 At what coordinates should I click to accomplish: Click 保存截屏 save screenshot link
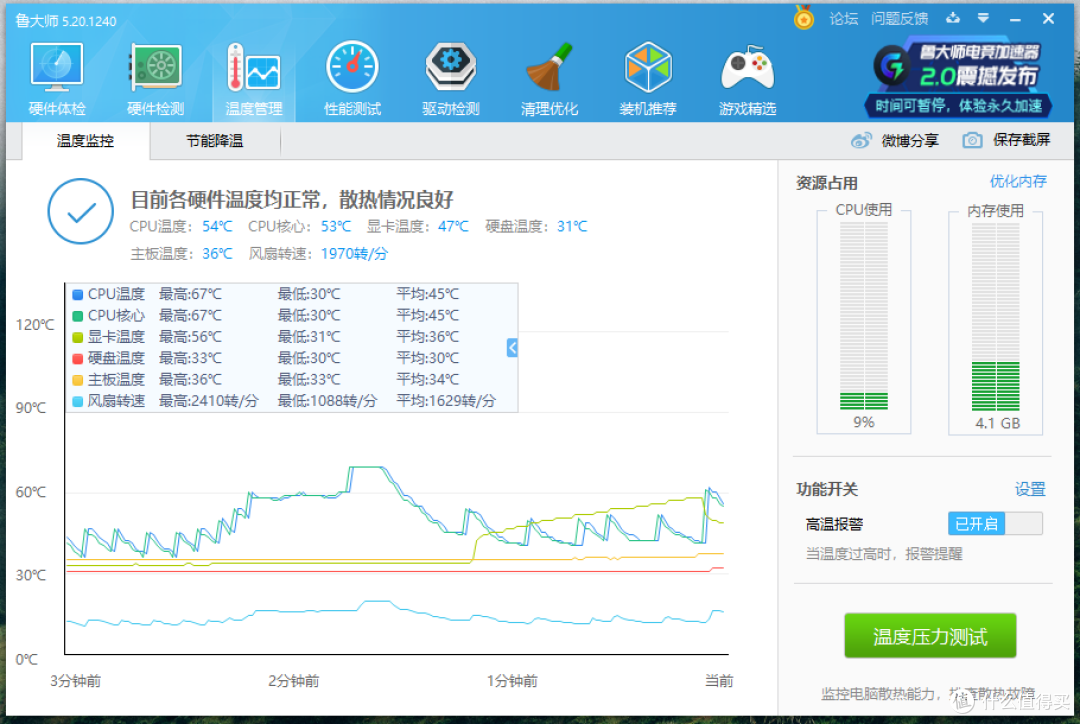[x=1021, y=140]
